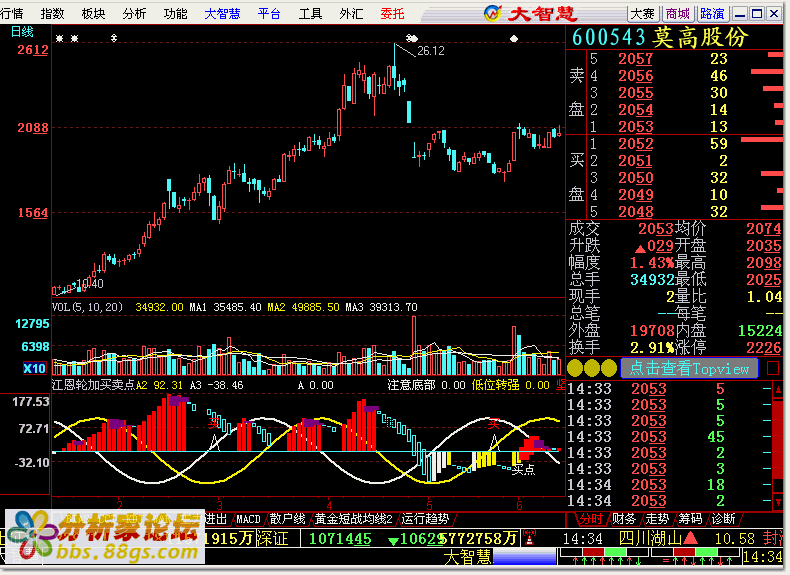The image size is (790, 575).
Task: Click the 路演 button
Action: [712, 14]
